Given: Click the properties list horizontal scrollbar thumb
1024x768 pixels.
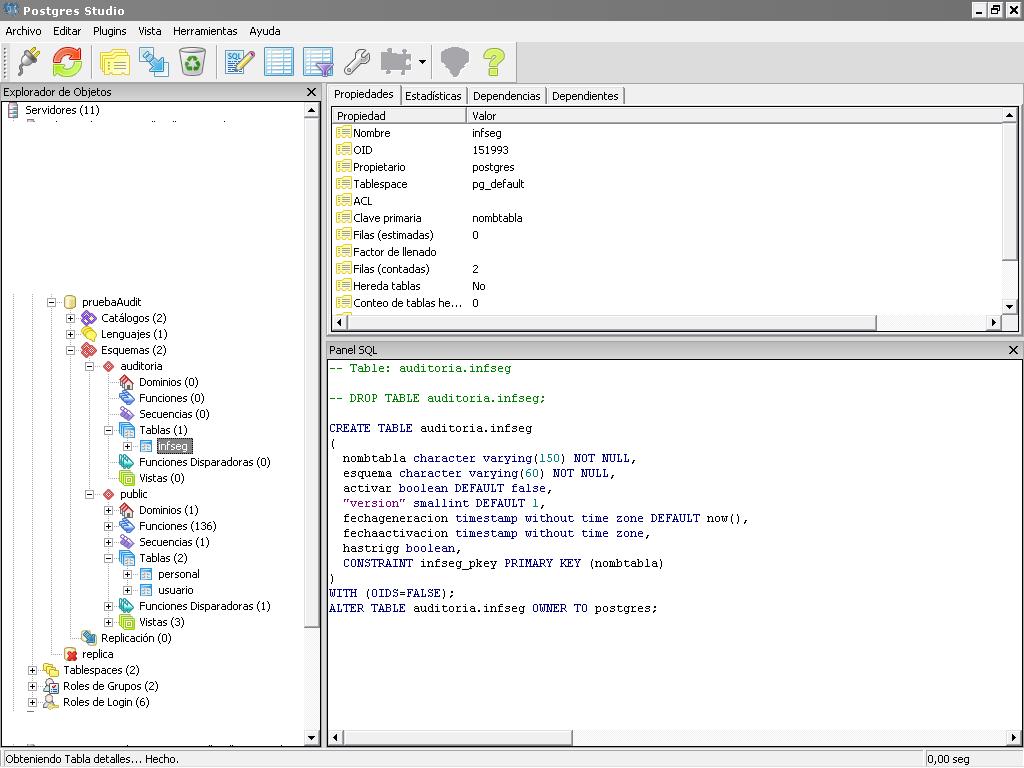Looking at the screenshot, I should [x=610, y=322].
